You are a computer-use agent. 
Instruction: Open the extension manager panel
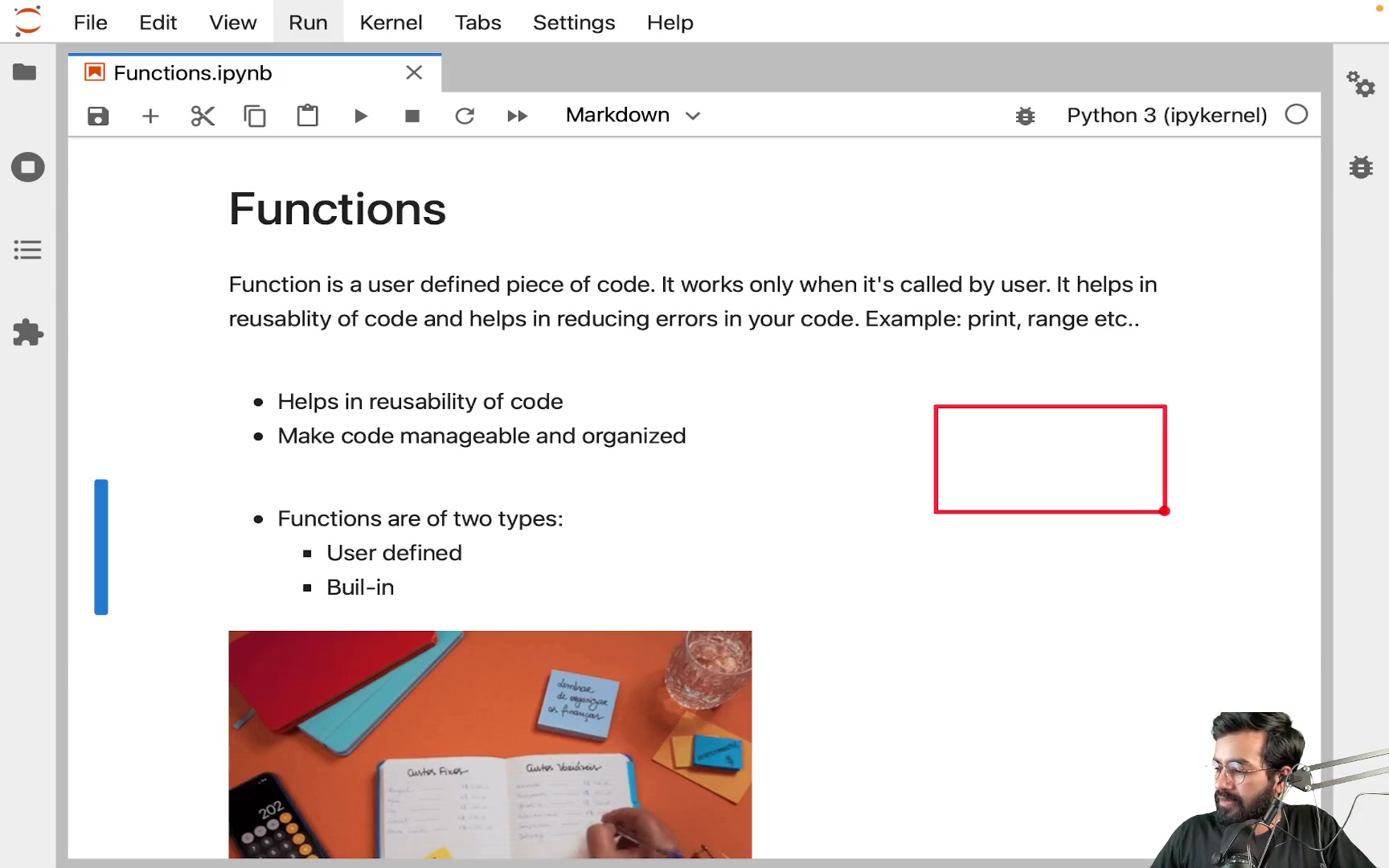click(27, 333)
